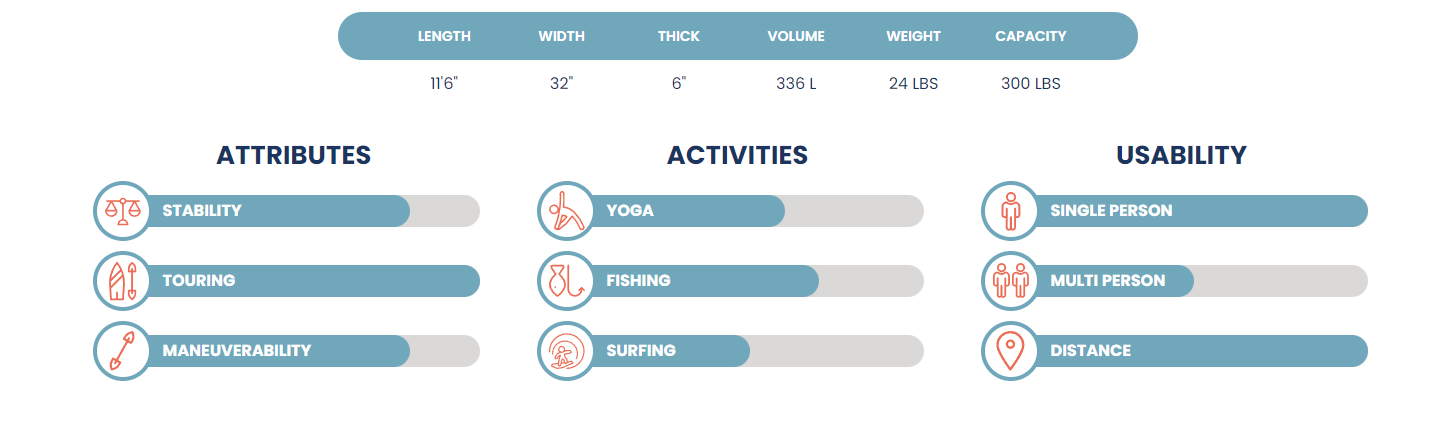Click the Maneuverability paddle icon
The image size is (1449, 425).
(123, 351)
